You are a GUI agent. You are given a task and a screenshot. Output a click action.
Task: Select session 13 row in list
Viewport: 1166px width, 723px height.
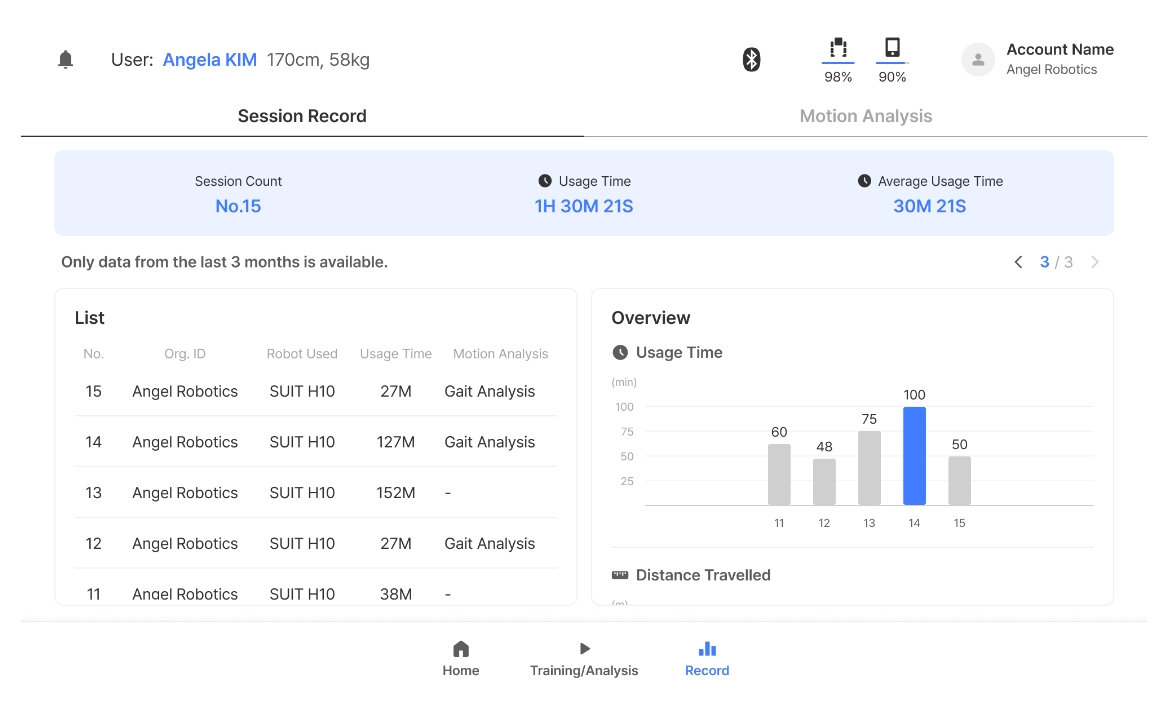(315, 493)
